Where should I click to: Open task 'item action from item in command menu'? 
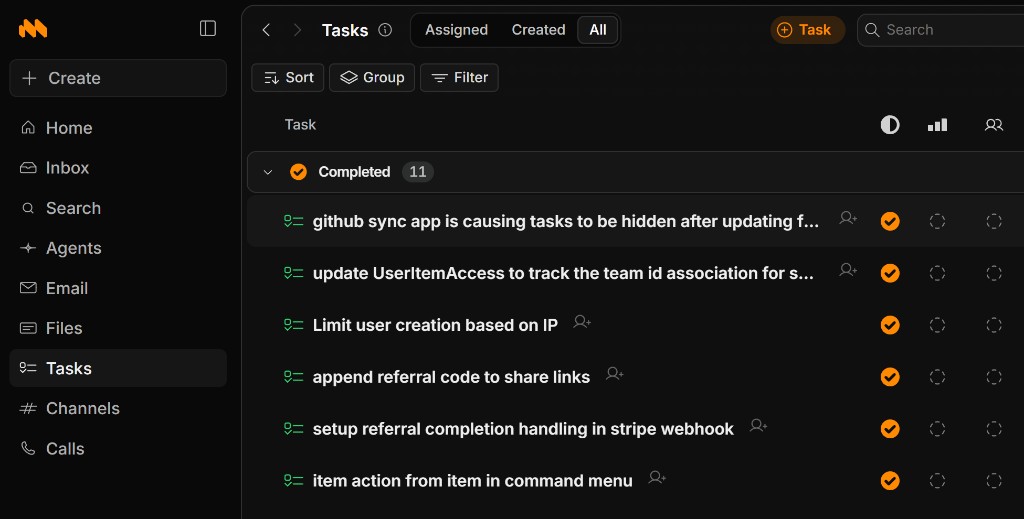(472, 480)
